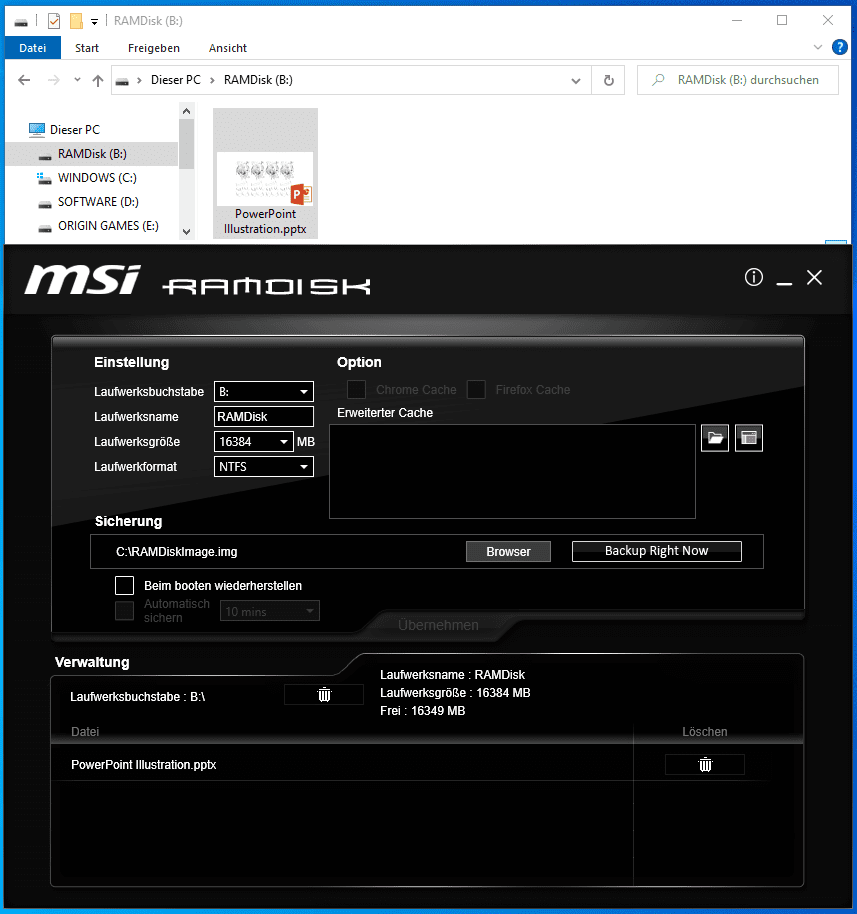This screenshot has height=914, width=857.
Task: Click Backup Right Now button
Action: [656, 551]
